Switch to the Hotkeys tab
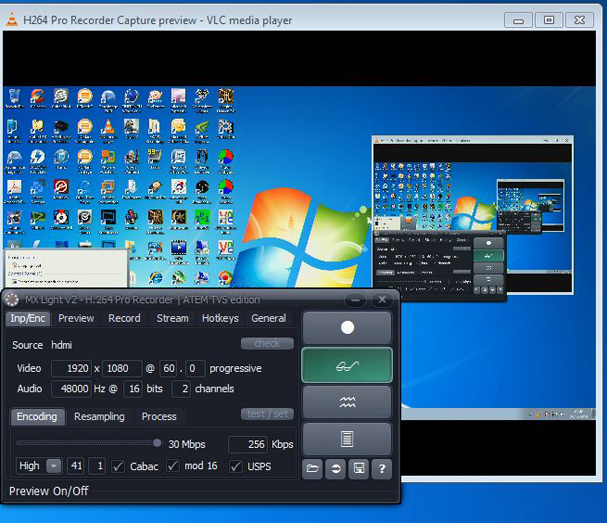 [x=220, y=318]
